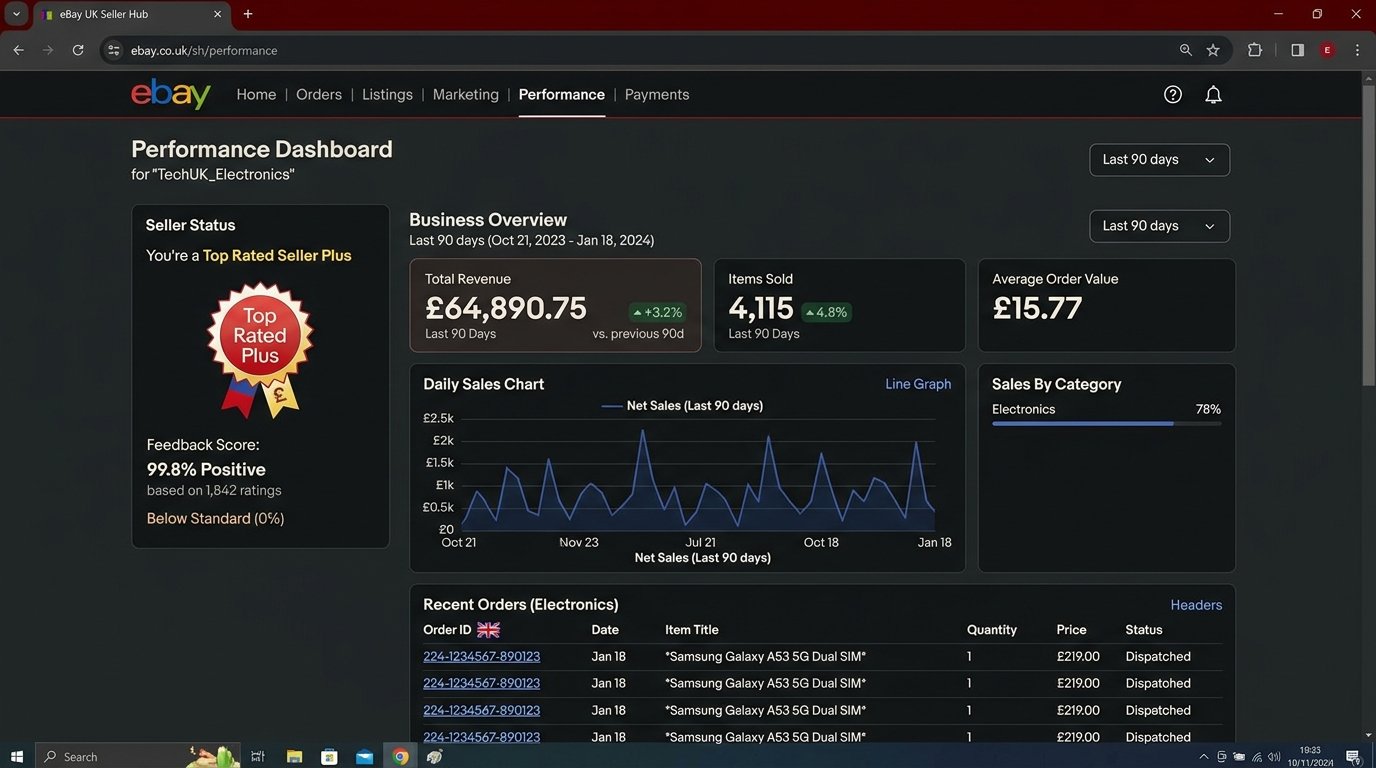Click the Headers link in Recent Orders

(x=1196, y=605)
